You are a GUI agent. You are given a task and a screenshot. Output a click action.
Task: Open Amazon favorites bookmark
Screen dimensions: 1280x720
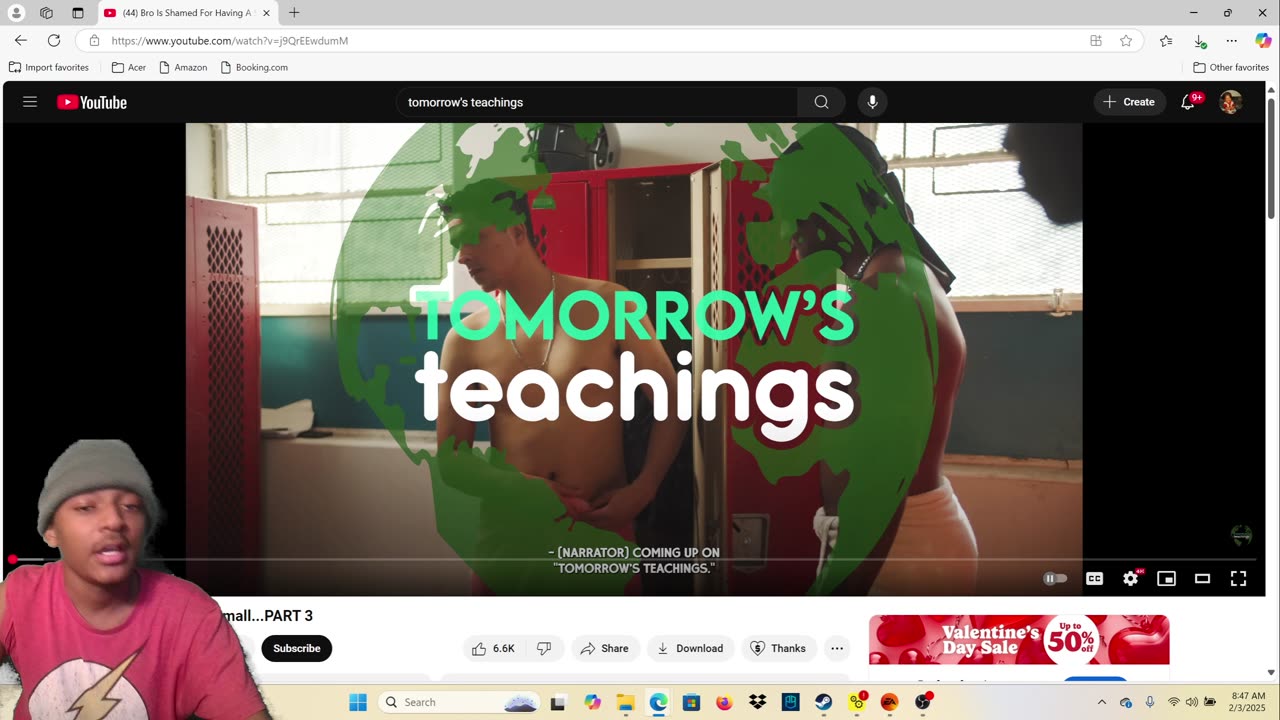(x=183, y=67)
